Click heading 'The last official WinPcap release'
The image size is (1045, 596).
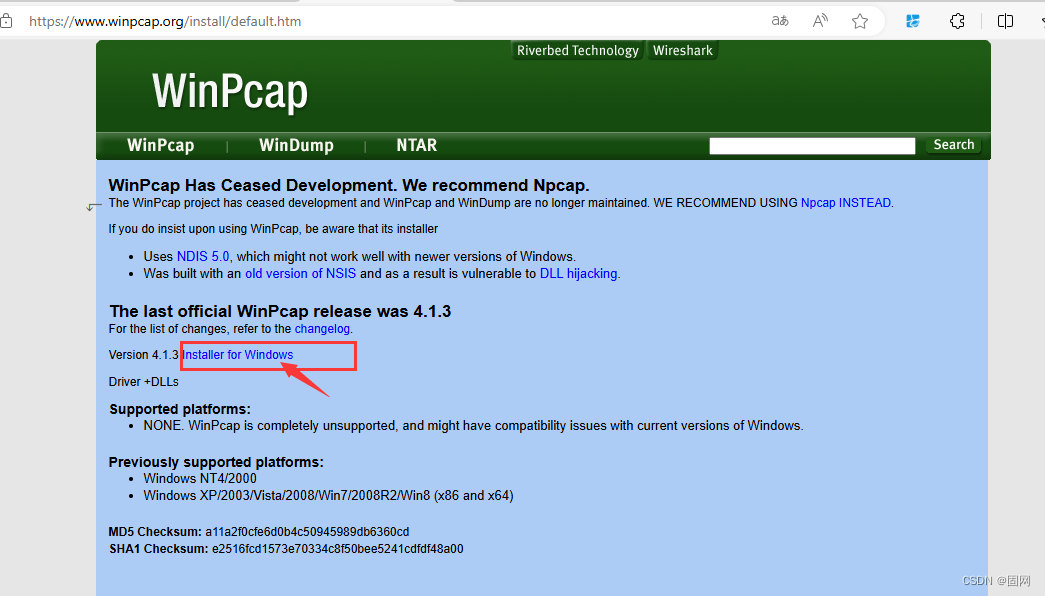280,311
